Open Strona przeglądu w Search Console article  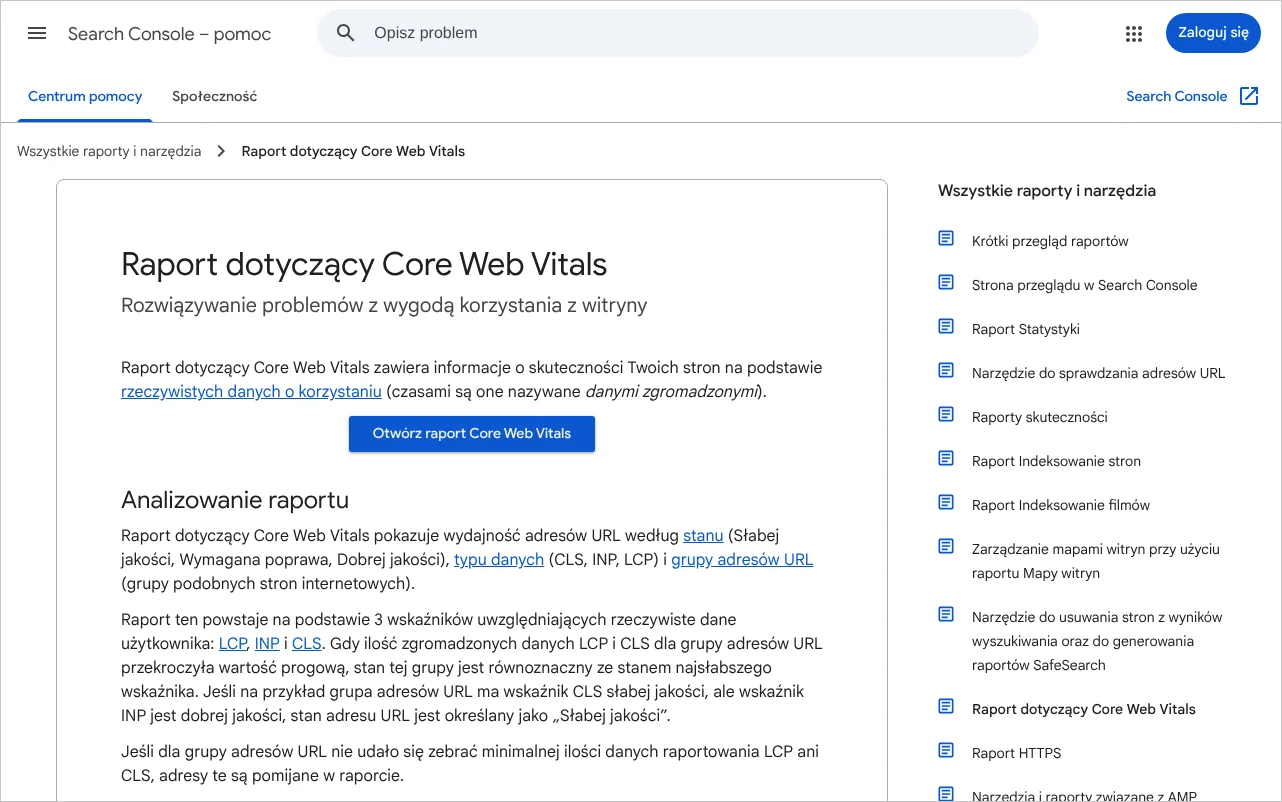tap(1084, 285)
